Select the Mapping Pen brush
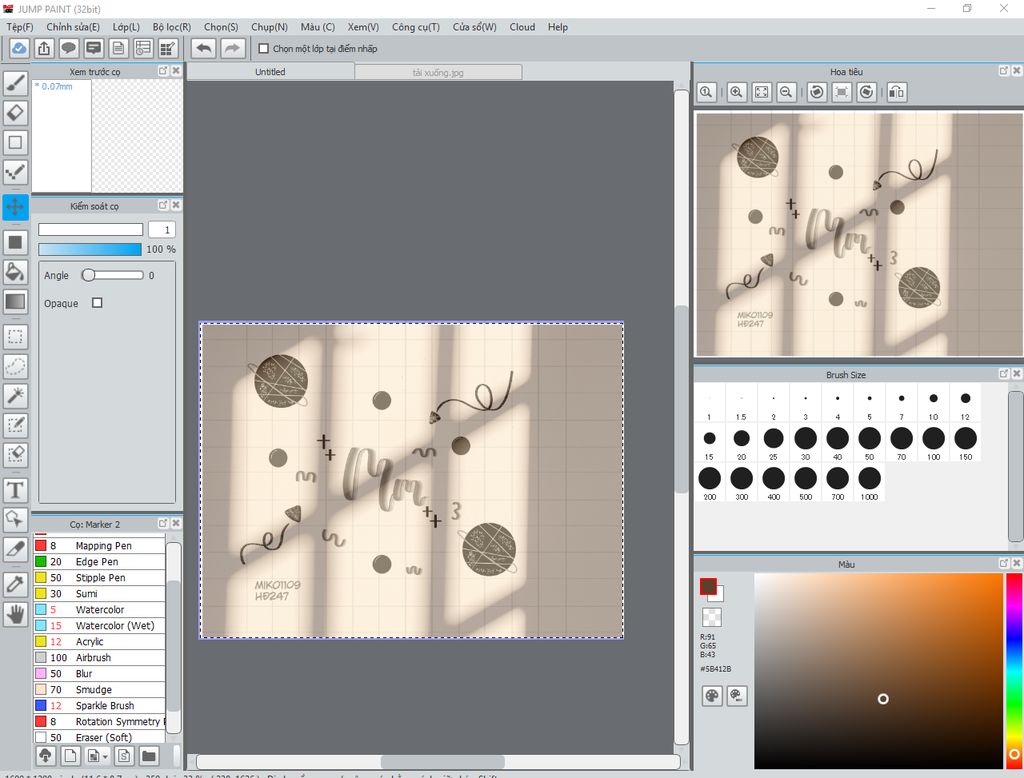Image resolution: width=1024 pixels, height=778 pixels. (99, 545)
